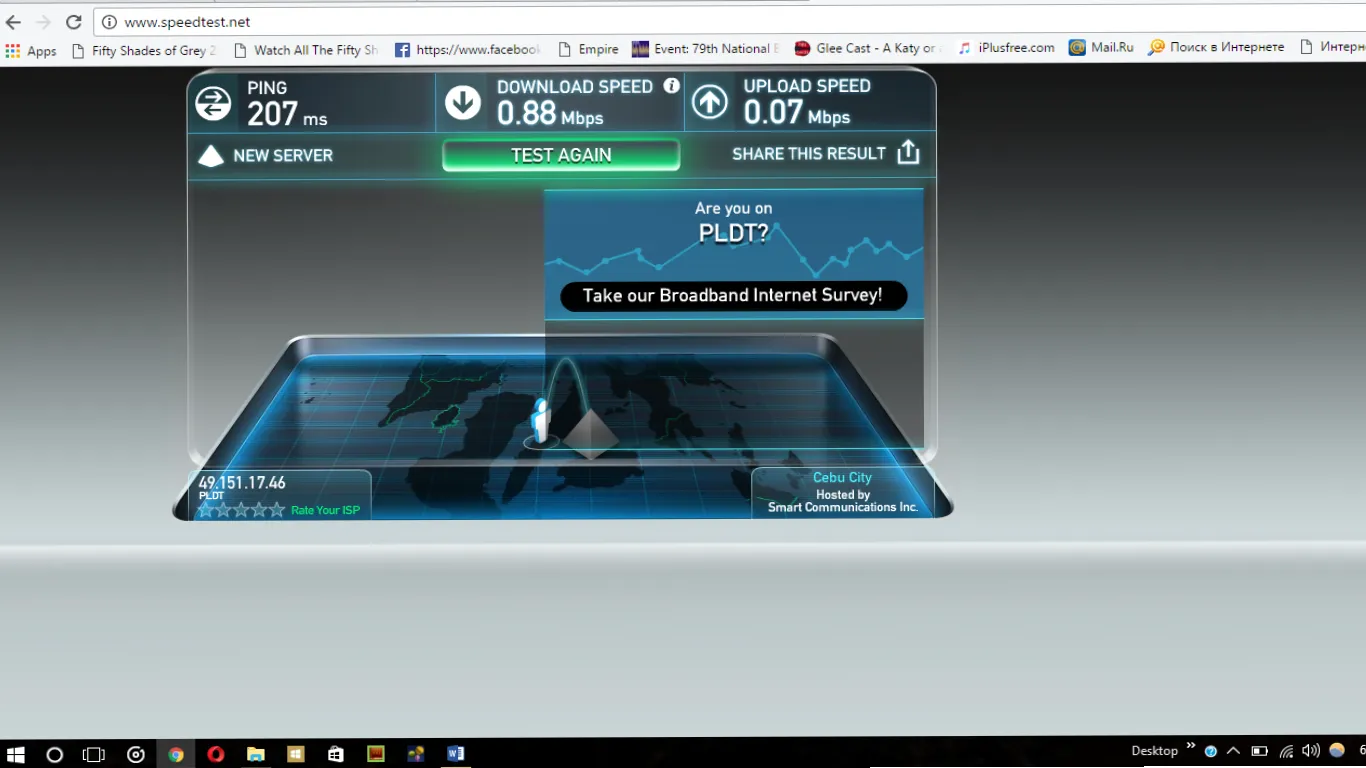Click Take our Broadband Internet Survey
Screen dimensions: 1366x768
[x=733, y=296]
